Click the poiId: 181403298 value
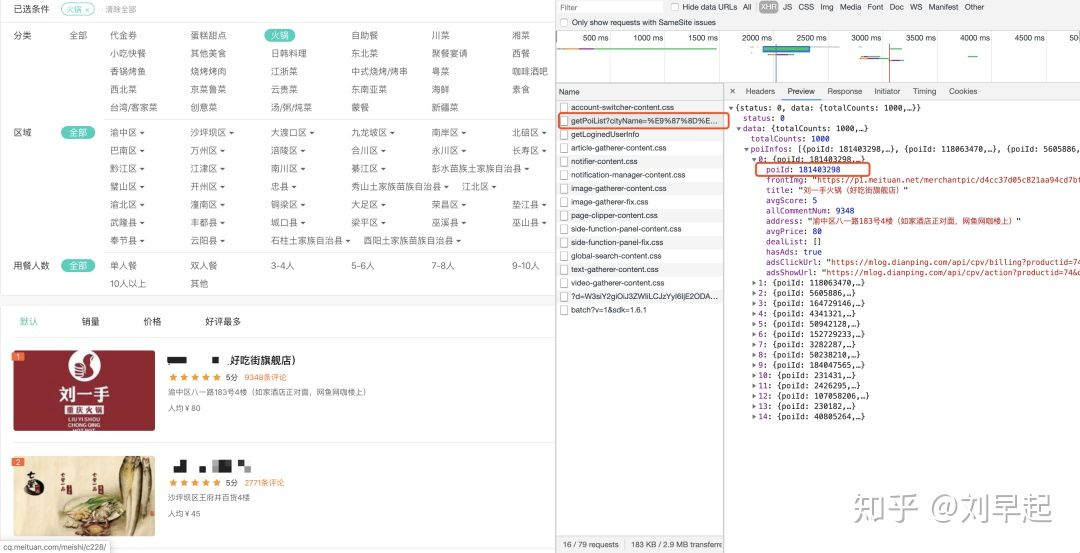 (x=819, y=169)
